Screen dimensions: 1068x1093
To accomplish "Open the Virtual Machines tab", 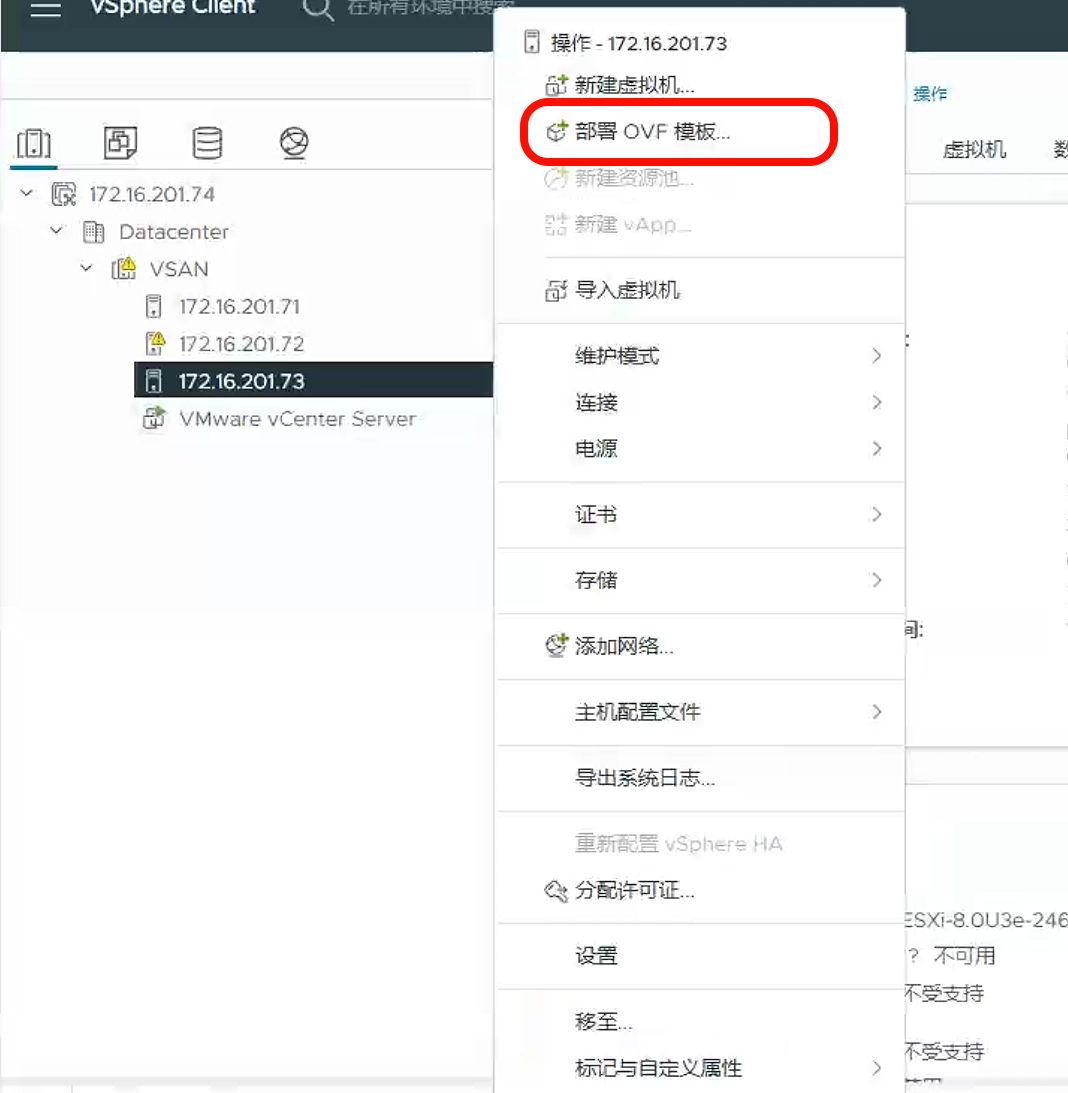I will [x=974, y=150].
